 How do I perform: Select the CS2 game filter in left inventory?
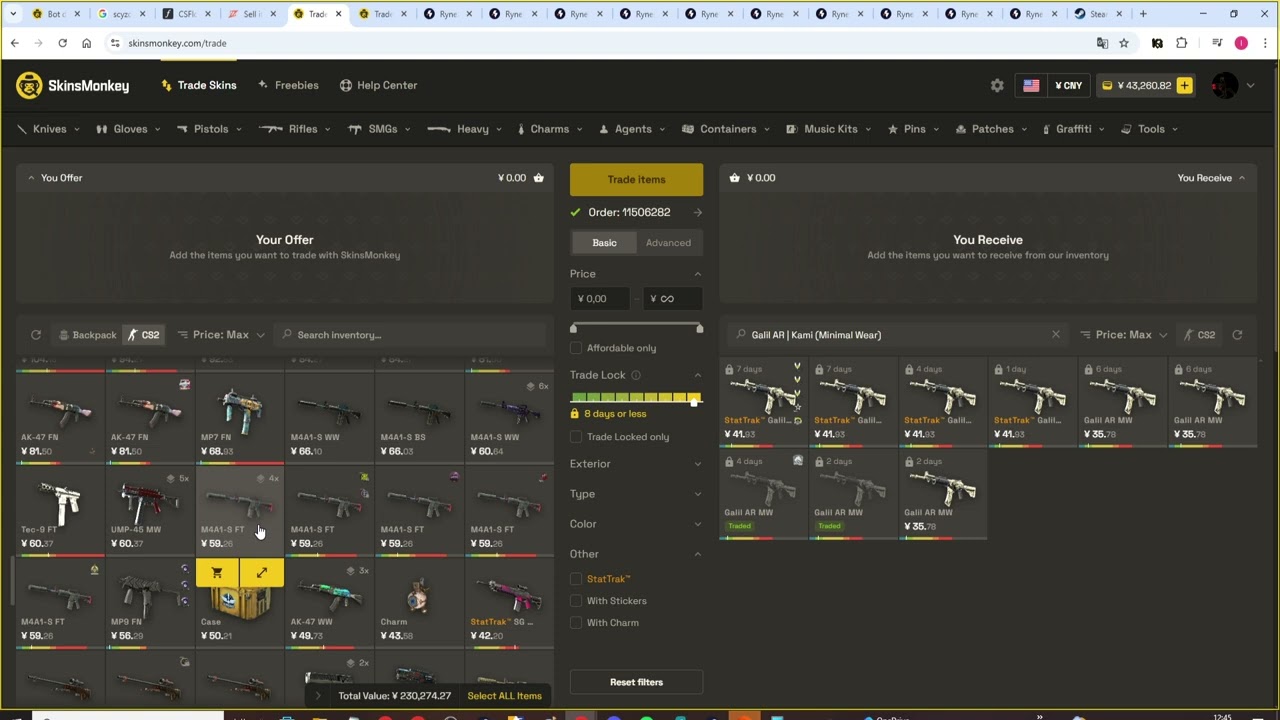click(143, 335)
